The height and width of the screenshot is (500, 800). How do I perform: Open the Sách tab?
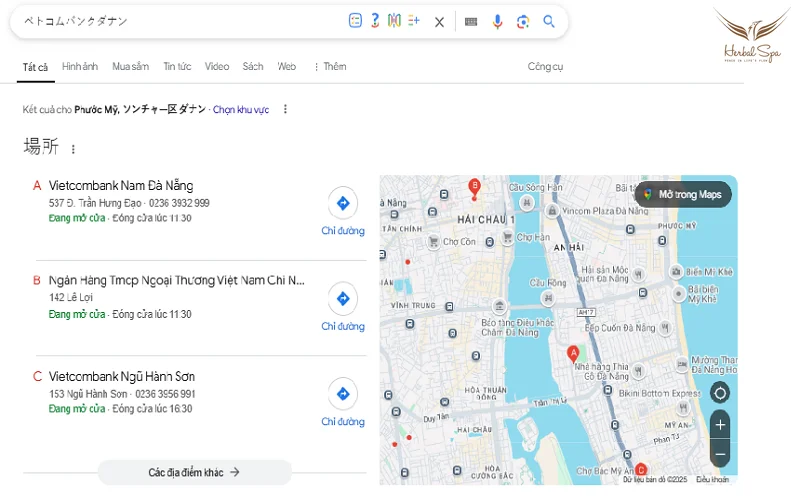pyautogui.click(x=253, y=66)
